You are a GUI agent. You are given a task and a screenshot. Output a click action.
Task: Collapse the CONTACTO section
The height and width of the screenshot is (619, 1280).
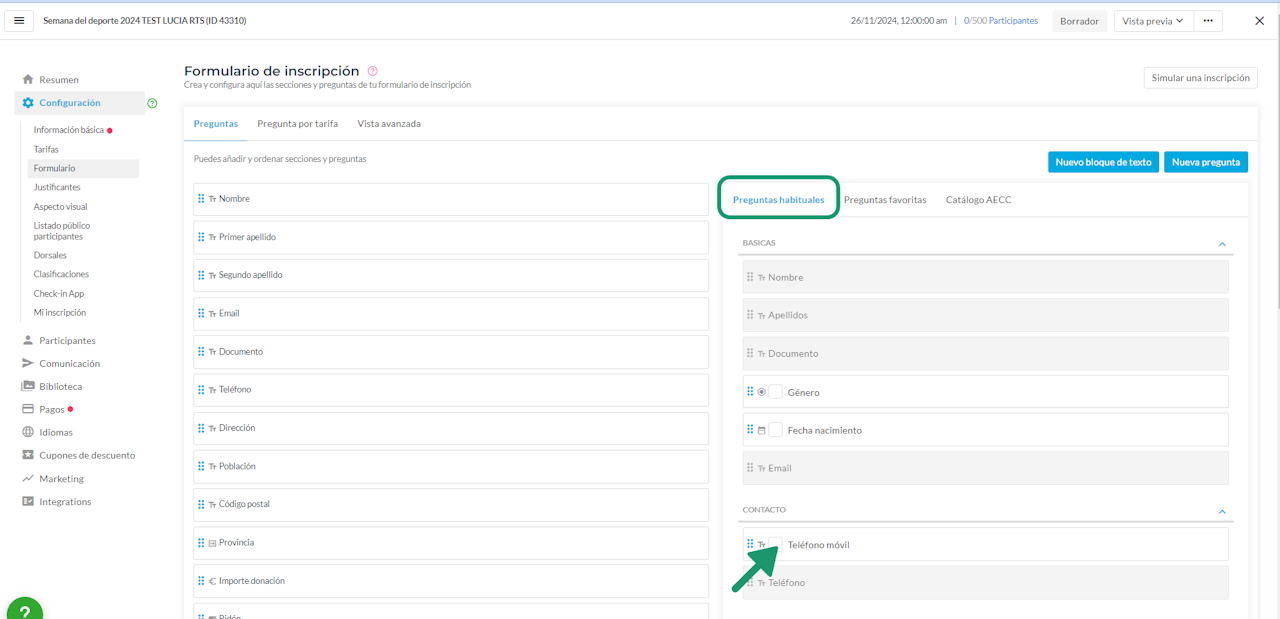tap(1221, 511)
